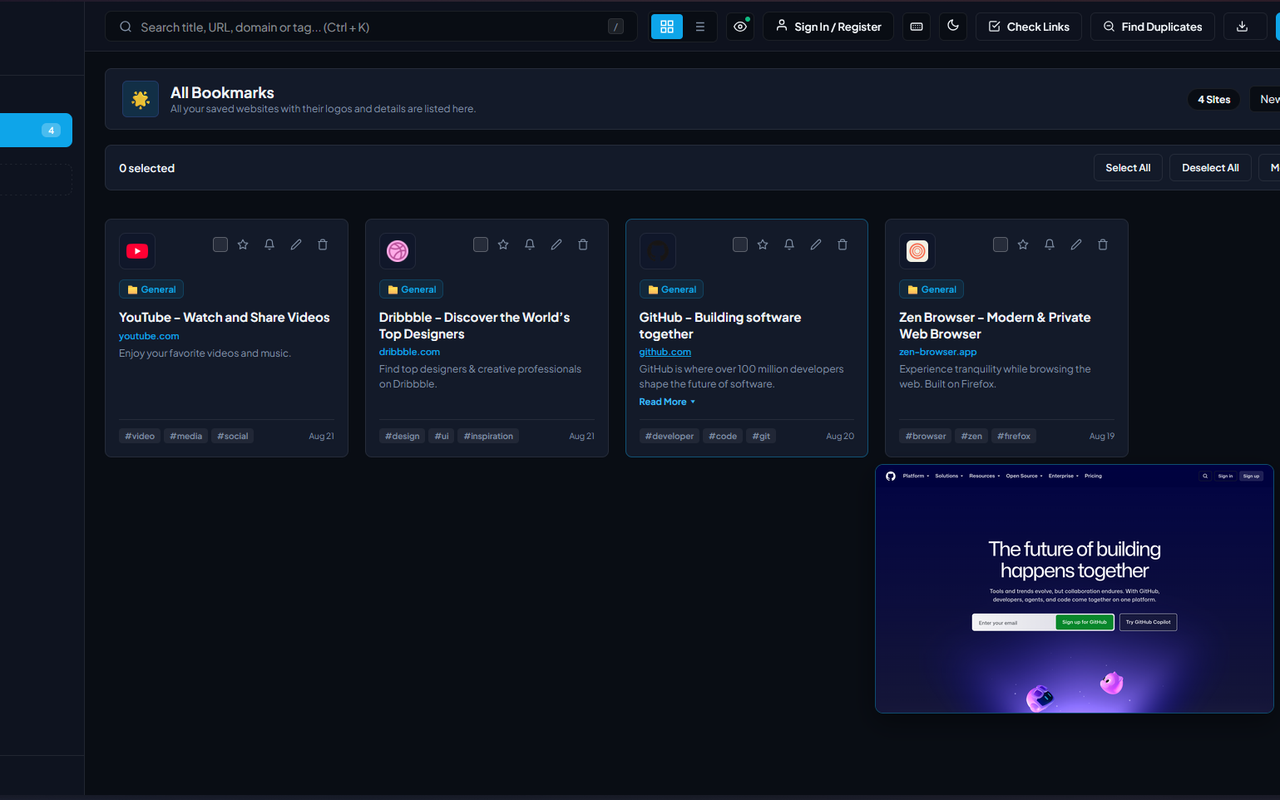Viewport: 1280px width, 800px height.
Task: Star the Dribbble bookmark
Action: point(503,244)
